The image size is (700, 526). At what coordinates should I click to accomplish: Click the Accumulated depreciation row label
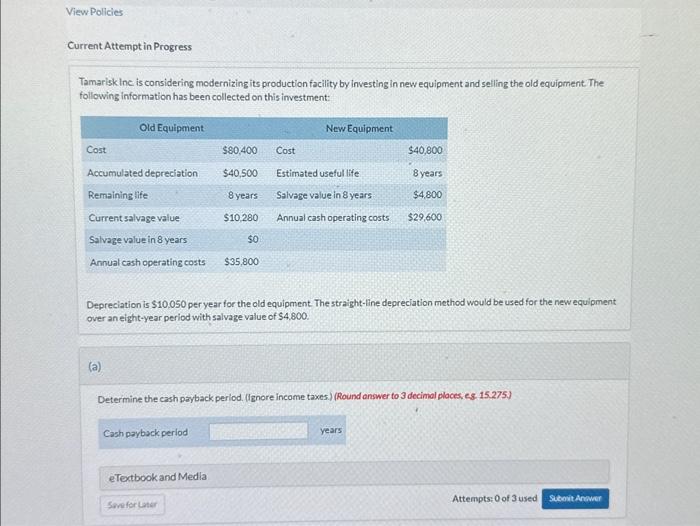coord(142,173)
